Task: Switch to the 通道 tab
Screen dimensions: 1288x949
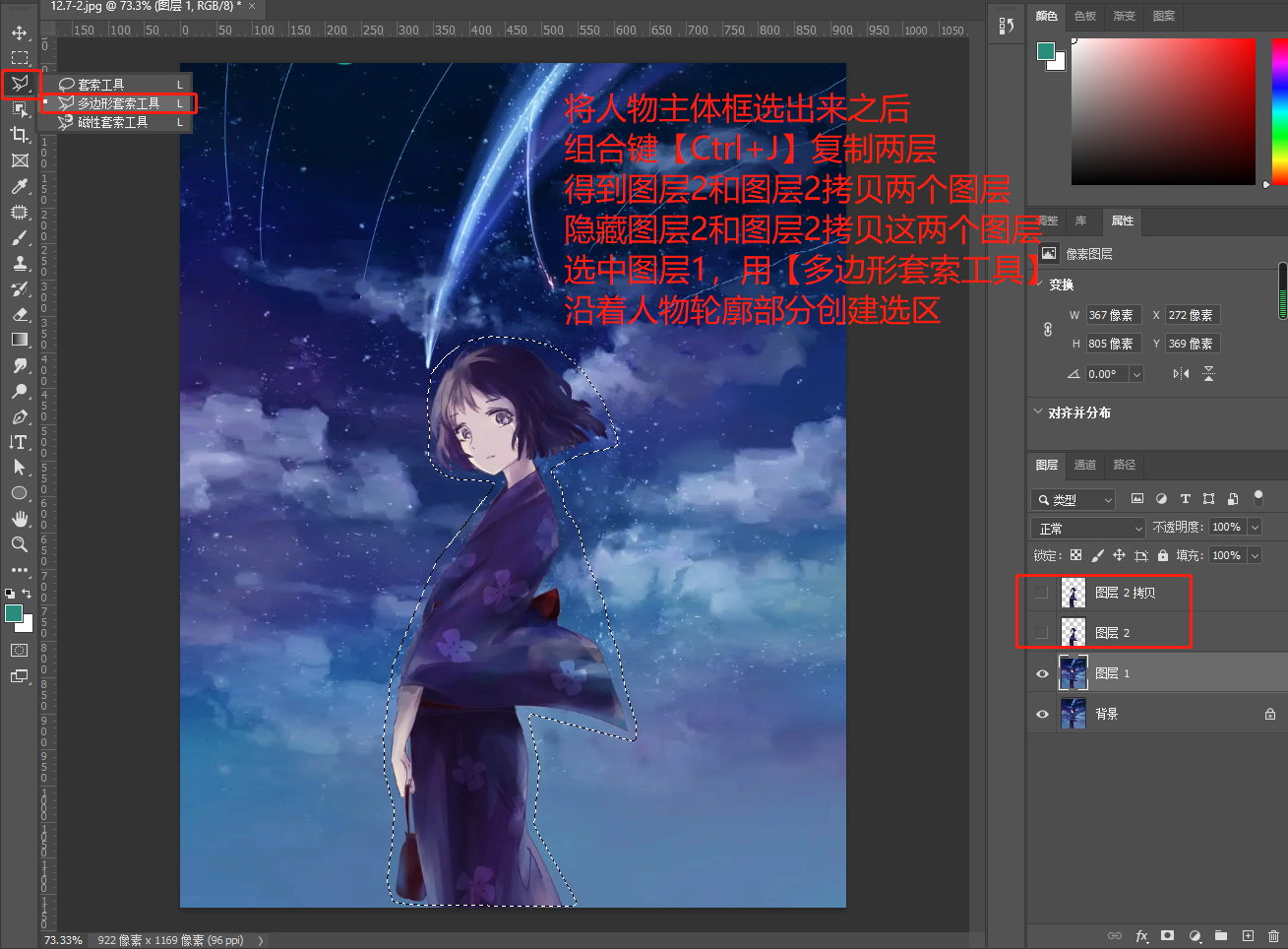Action: point(1085,465)
